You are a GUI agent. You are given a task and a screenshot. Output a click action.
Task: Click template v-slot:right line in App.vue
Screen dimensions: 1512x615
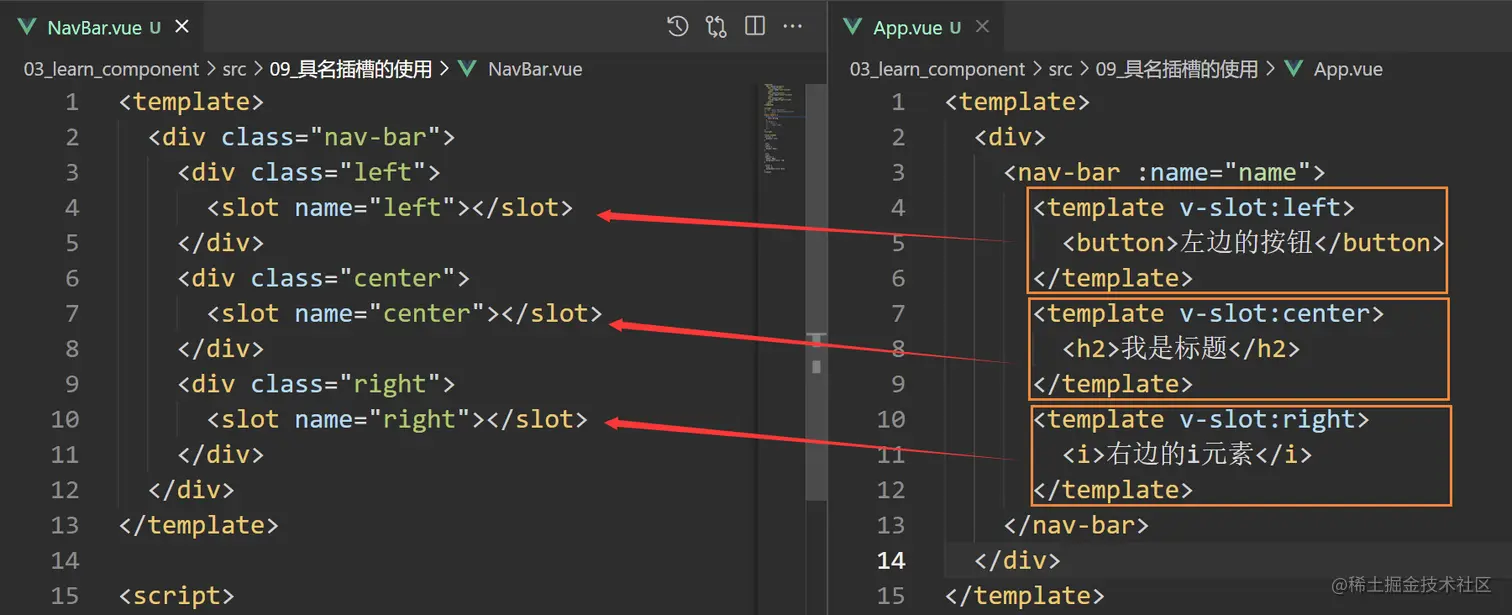click(1201, 419)
